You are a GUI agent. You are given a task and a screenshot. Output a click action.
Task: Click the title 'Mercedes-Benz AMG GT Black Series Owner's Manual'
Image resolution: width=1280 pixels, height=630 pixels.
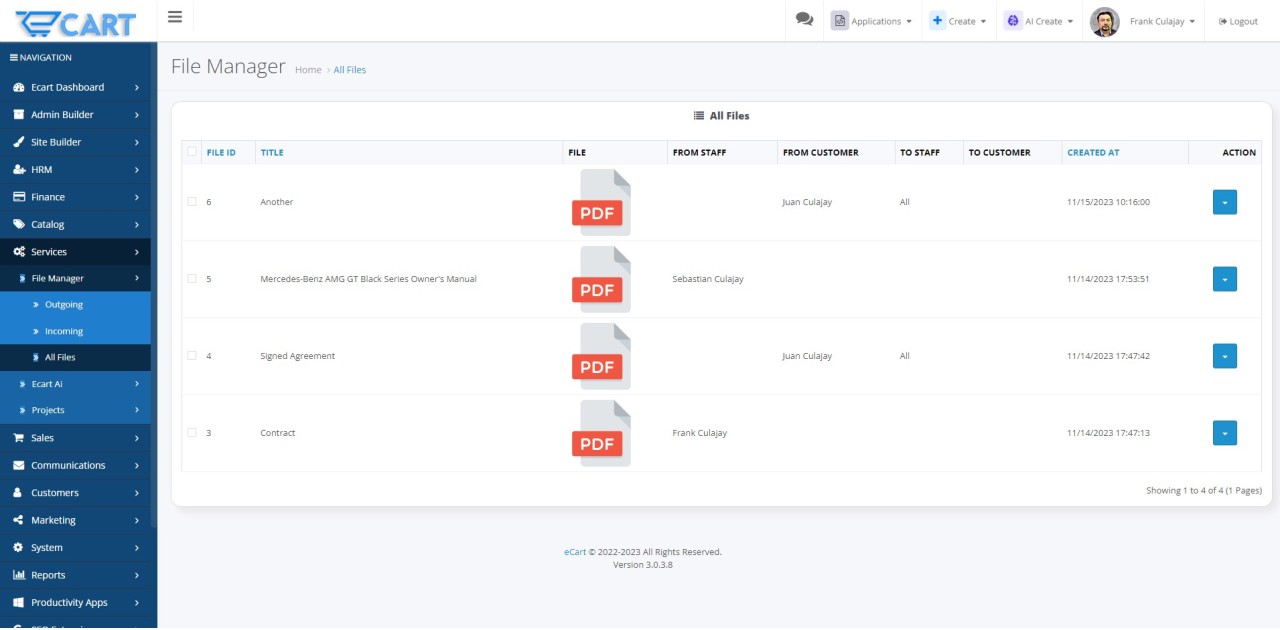[368, 279]
